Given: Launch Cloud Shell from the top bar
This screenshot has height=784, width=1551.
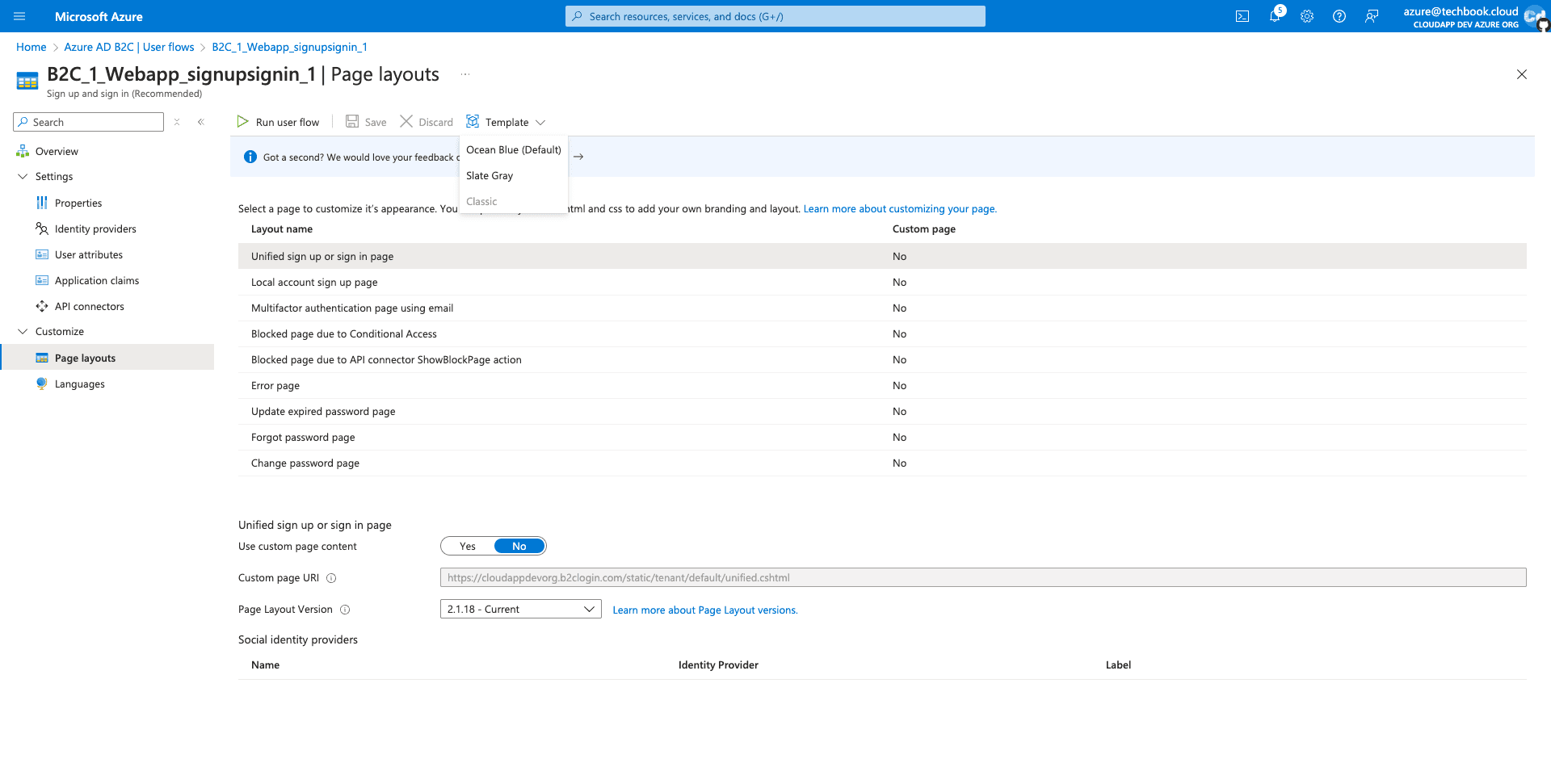Looking at the screenshot, I should pyautogui.click(x=1242, y=16).
